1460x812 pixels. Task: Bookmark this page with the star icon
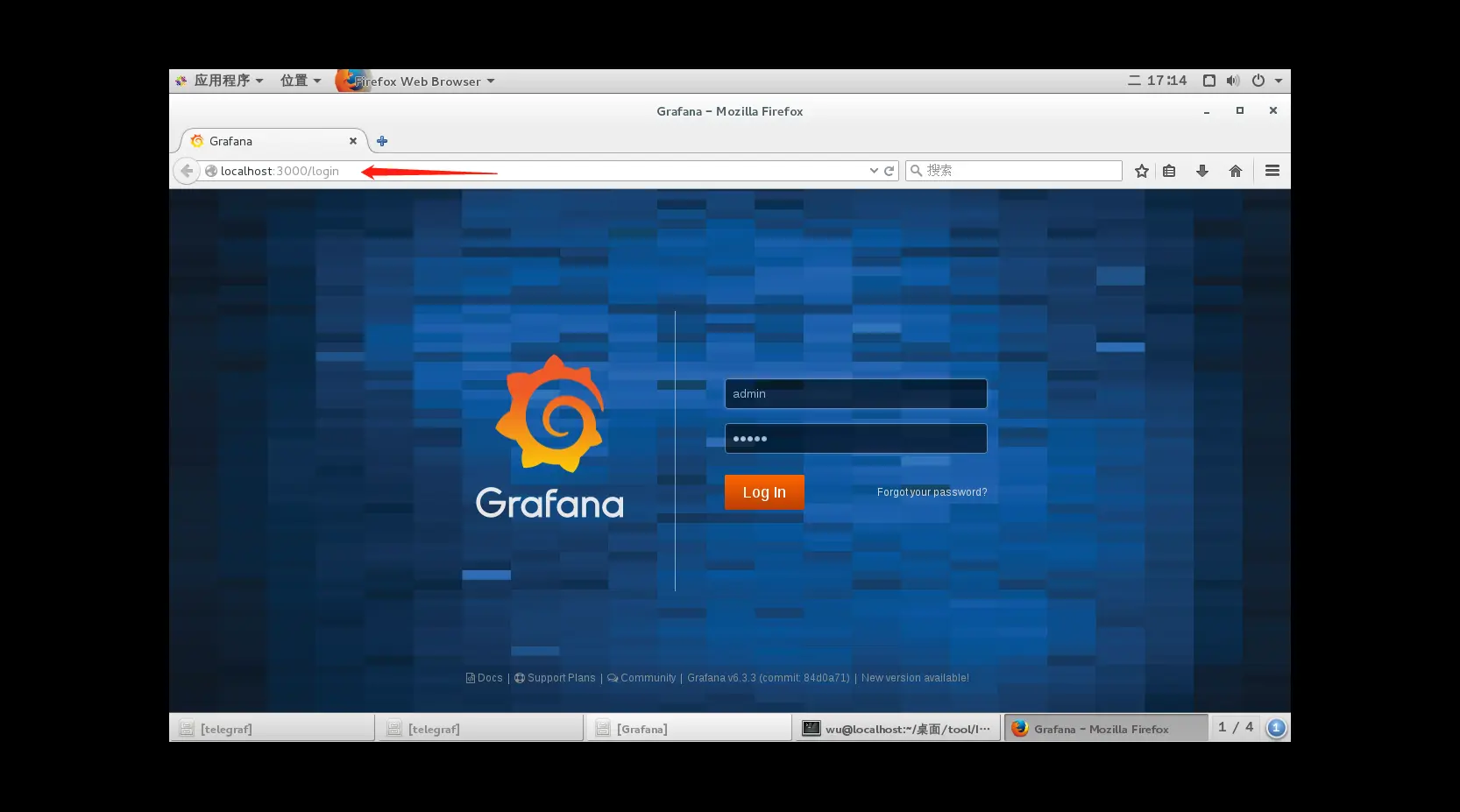click(1142, 171)
